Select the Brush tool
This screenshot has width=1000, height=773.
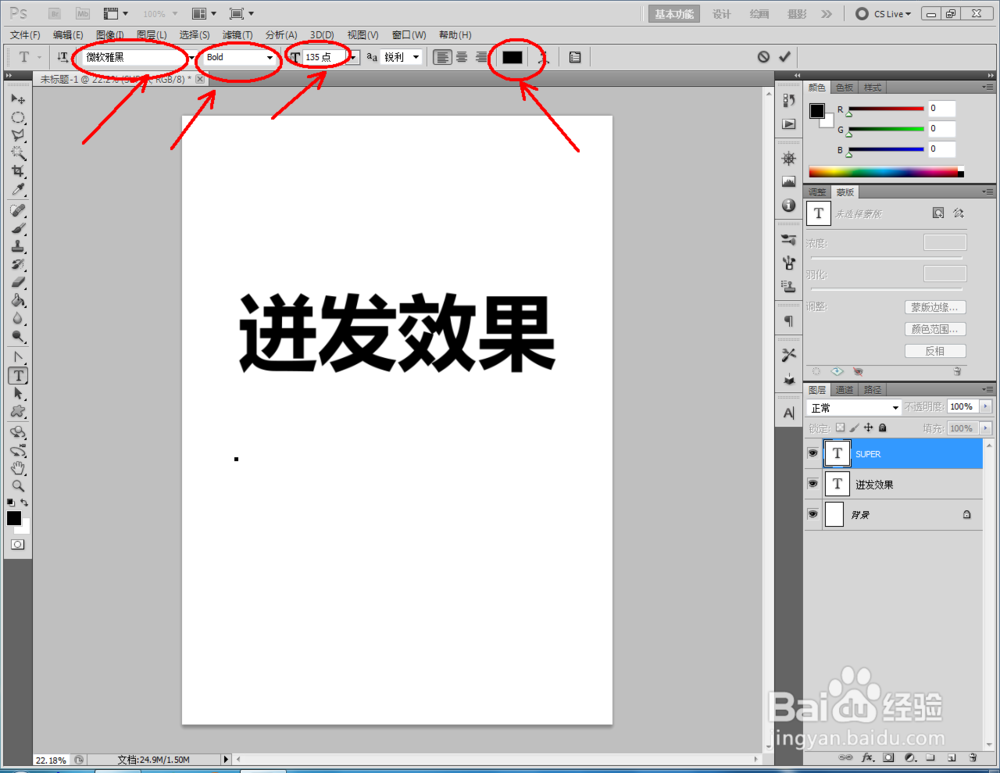[x=18, y=228]
